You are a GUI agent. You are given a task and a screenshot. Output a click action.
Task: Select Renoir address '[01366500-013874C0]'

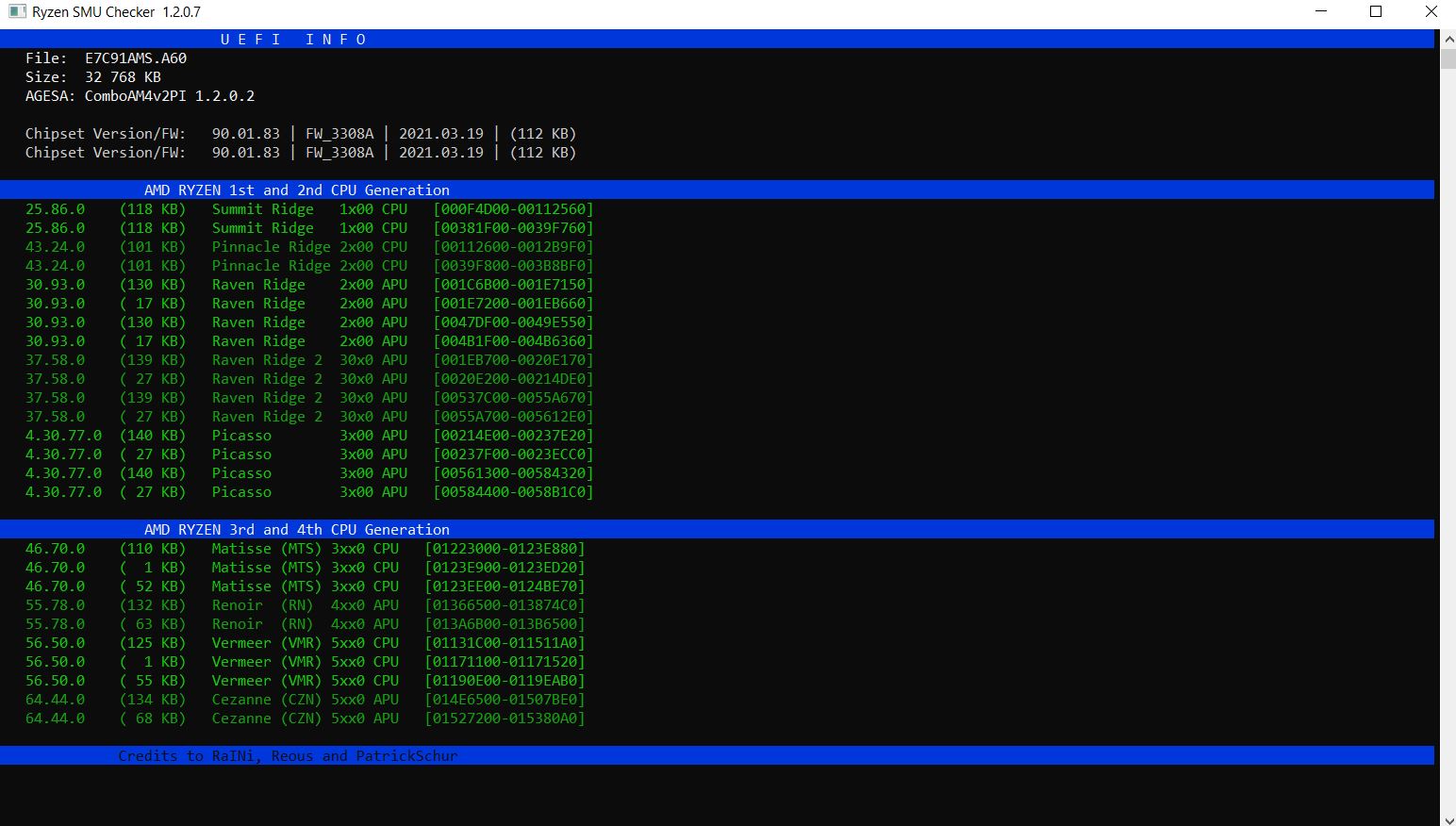pos(505,605)
